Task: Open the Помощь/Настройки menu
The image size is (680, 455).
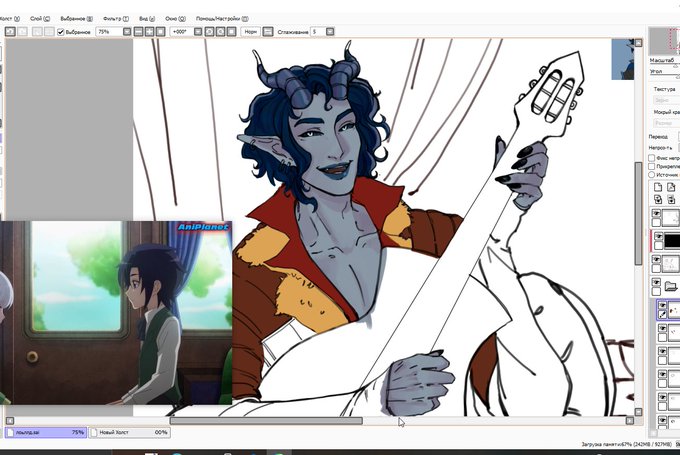Action: (222, 19)
